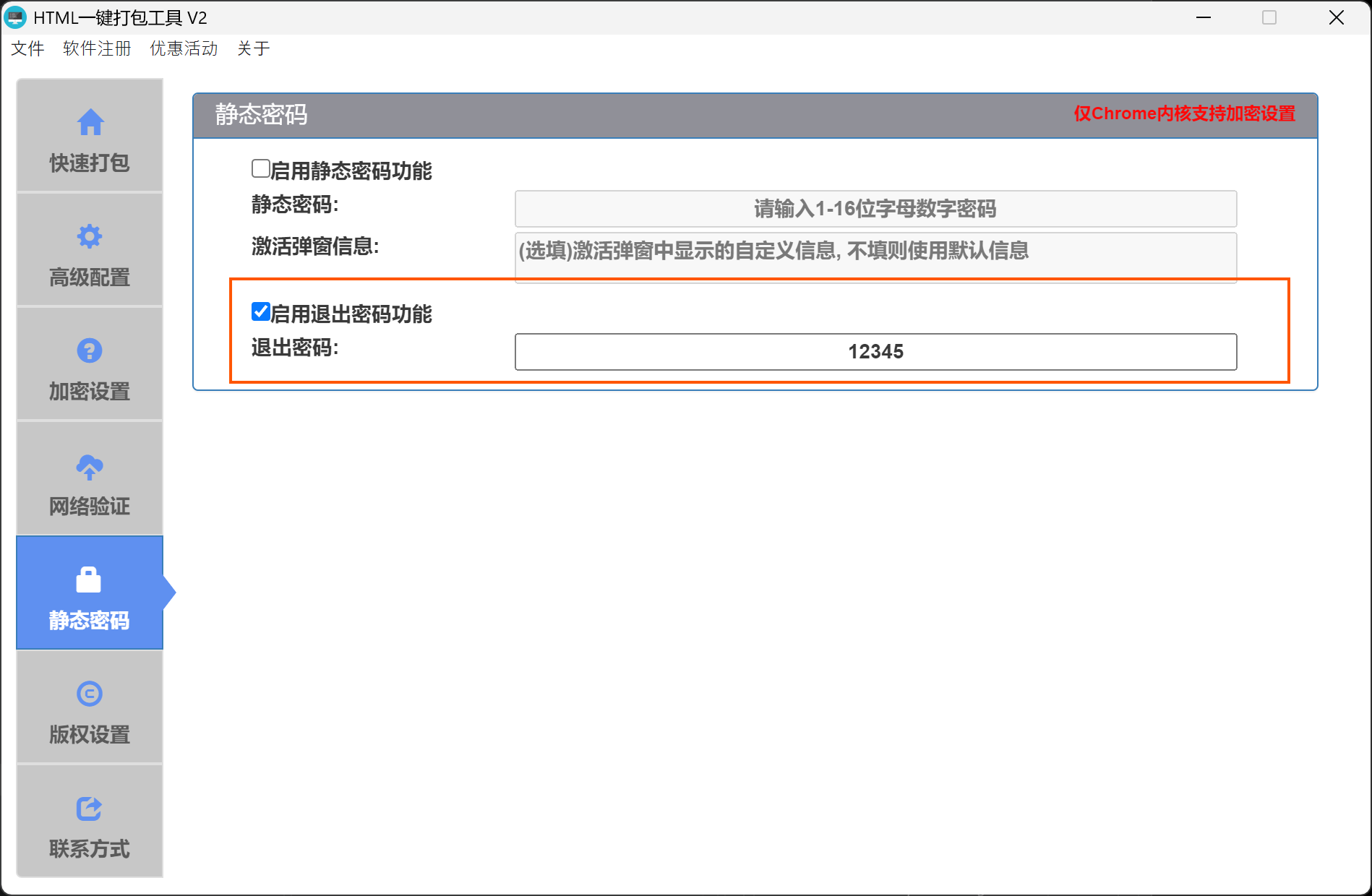Click the cloud upload icon for 网络验证
The width and height of the screenshot is (1372, 896).
click(x=90, y=467)
